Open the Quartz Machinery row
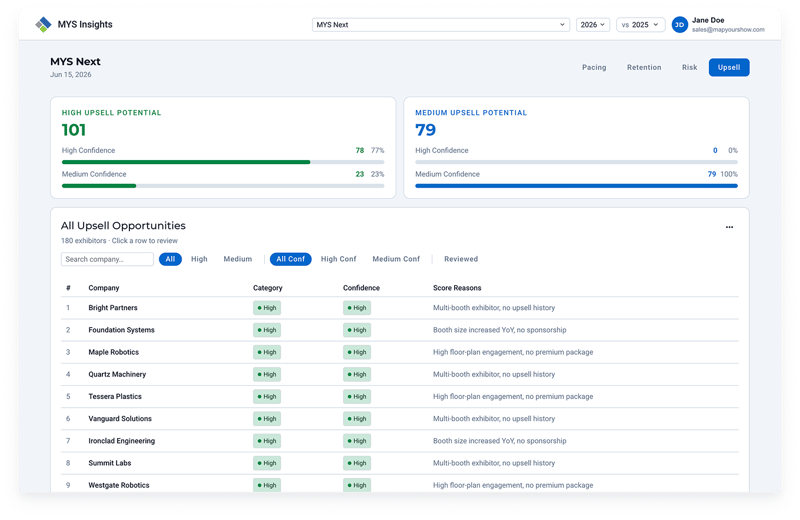Image resolution: width=800 pixels, height=520 pixels. pos(399,375)
